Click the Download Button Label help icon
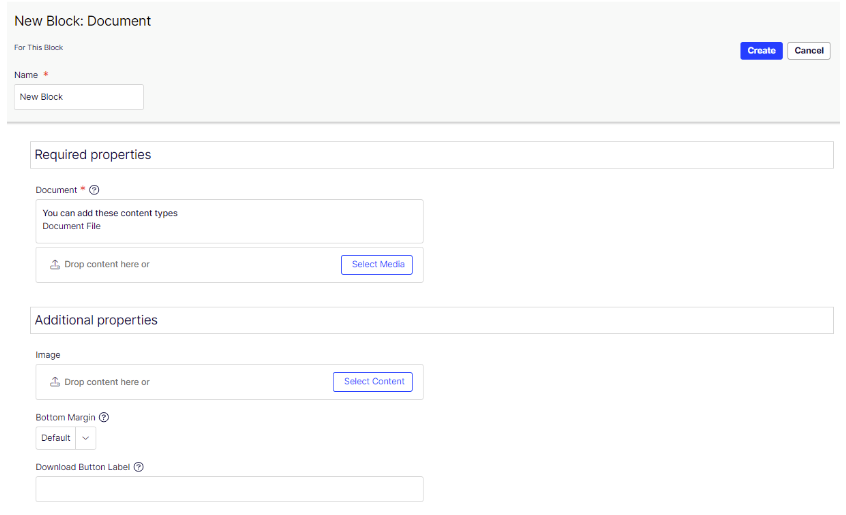This screenshot has width=846, height=515. pos(139,467)
